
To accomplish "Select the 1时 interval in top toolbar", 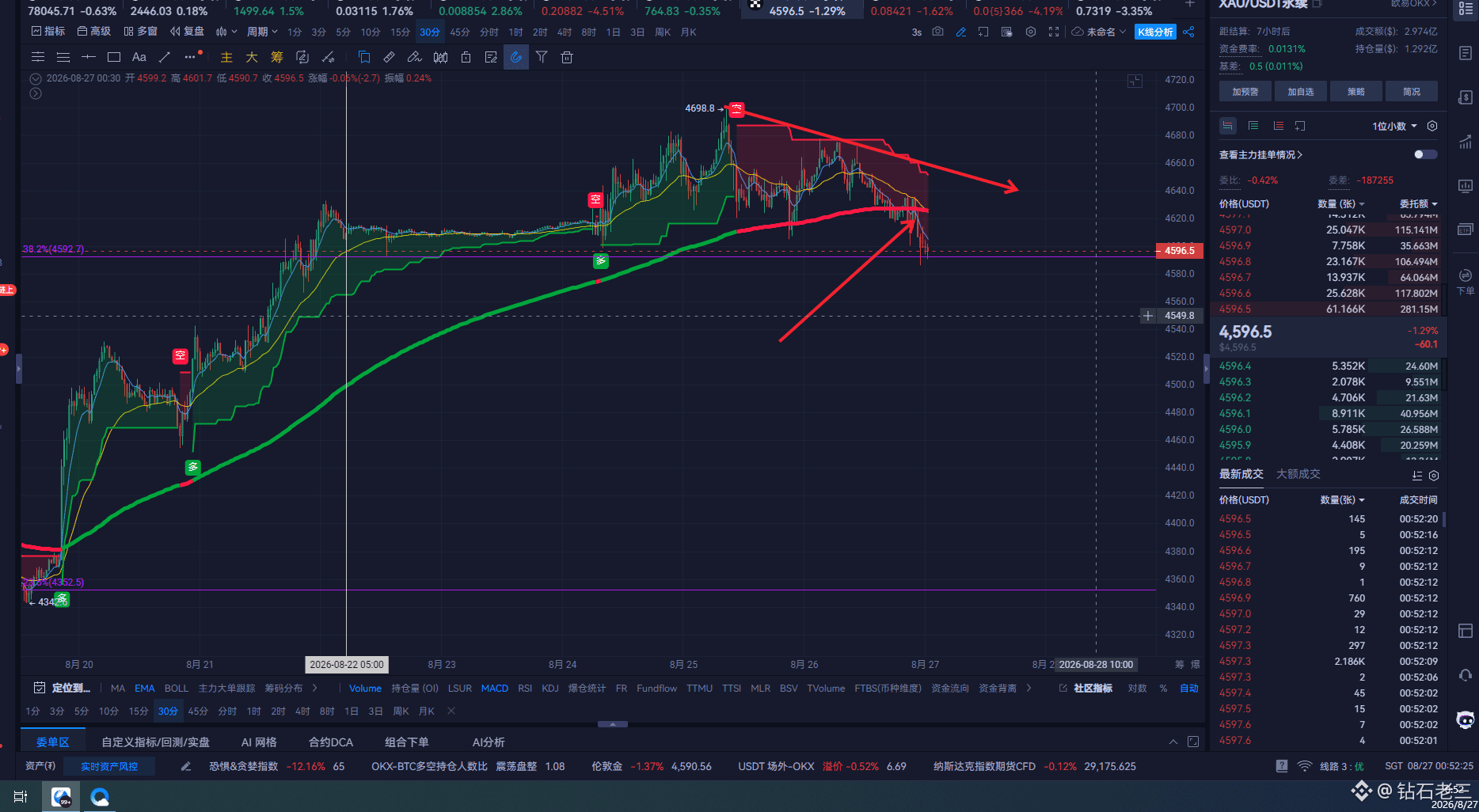I will click(515, 32).
